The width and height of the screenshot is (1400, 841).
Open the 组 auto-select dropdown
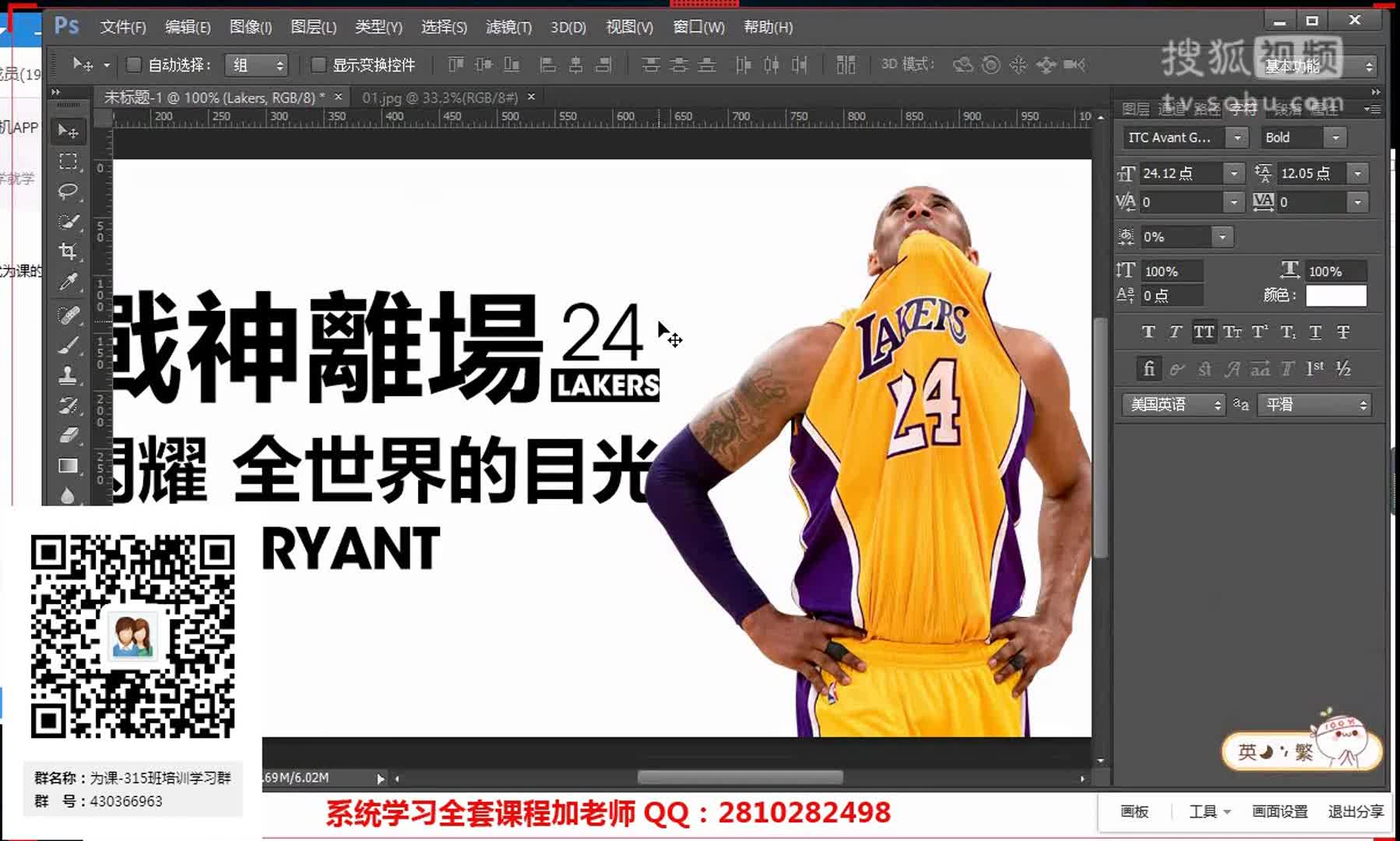tap(256, 65)
